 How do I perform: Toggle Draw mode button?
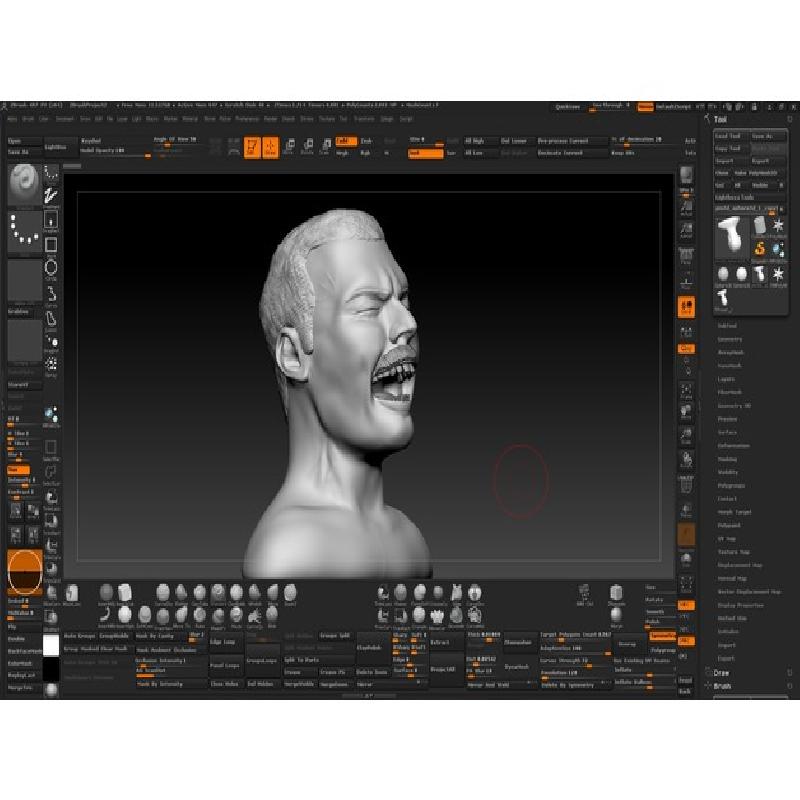click(270, 147)
